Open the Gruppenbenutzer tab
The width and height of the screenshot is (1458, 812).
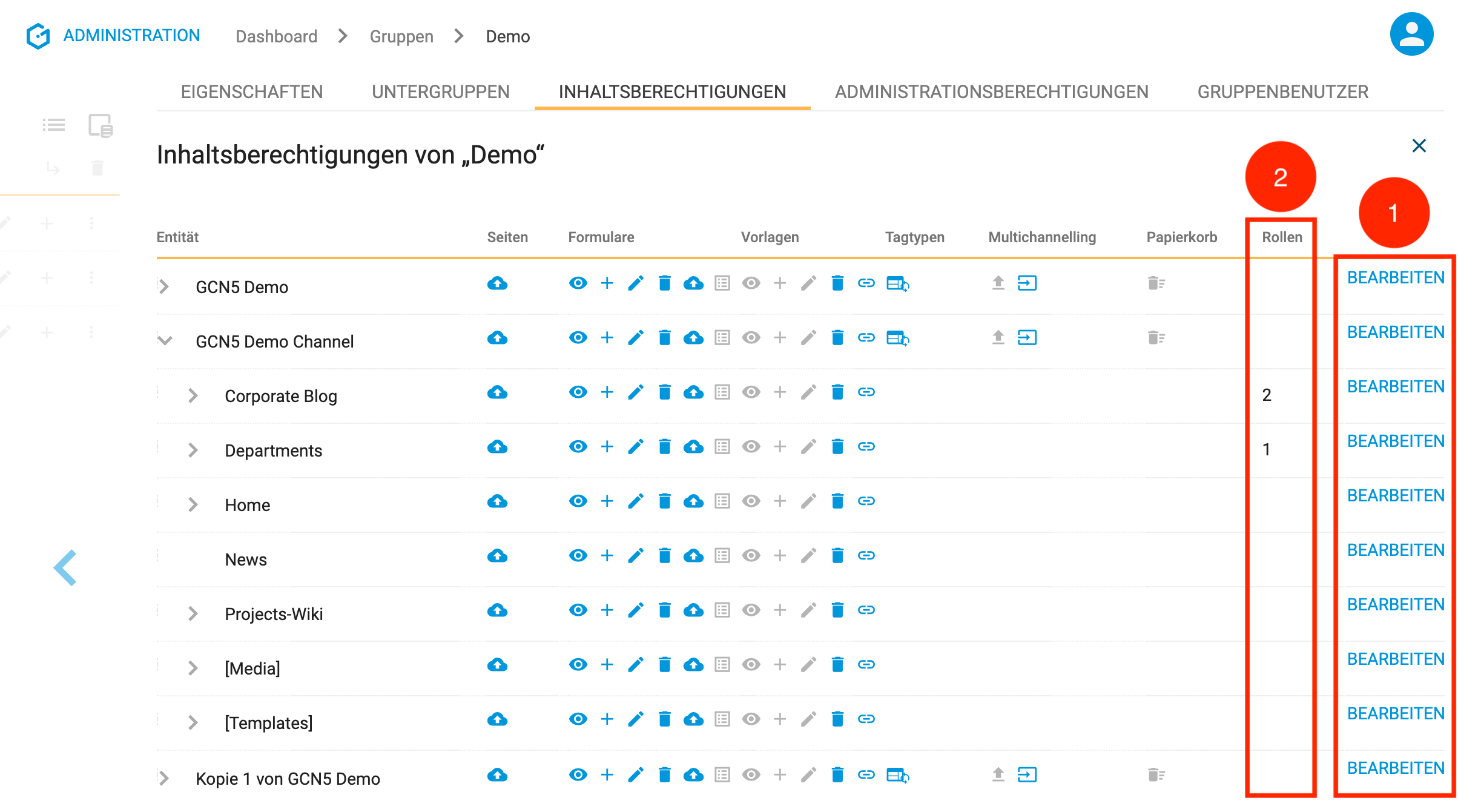coord(1283,92)
